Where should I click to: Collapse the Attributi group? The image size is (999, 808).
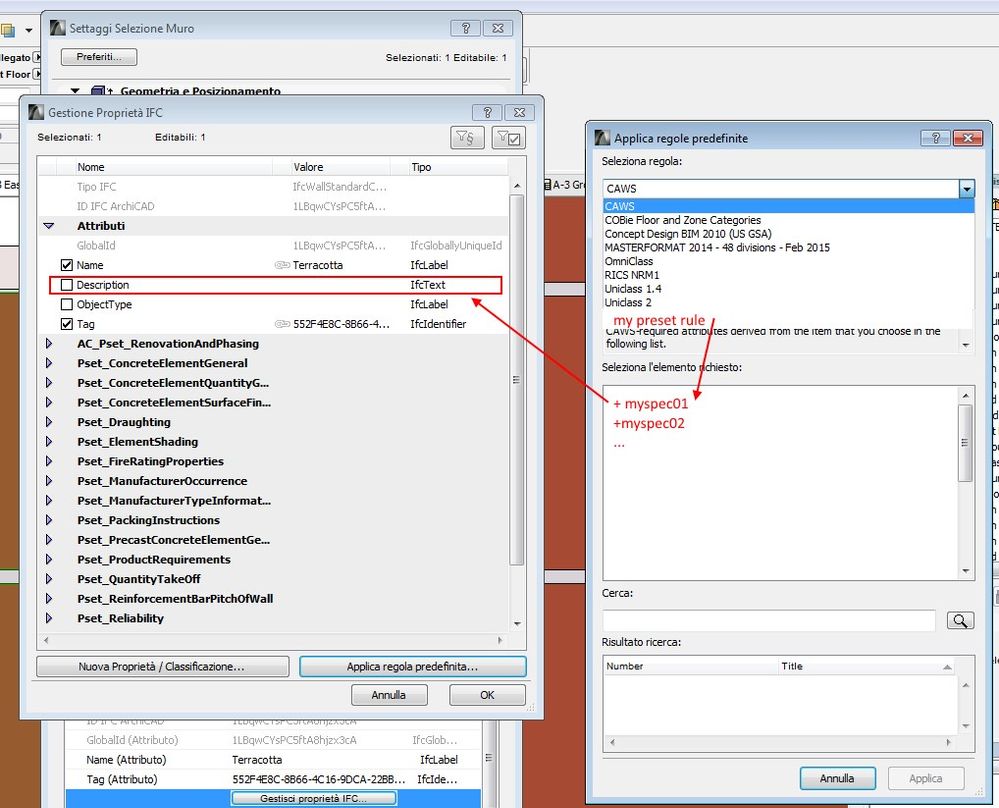pyautogui.click(x=49, y=226)
